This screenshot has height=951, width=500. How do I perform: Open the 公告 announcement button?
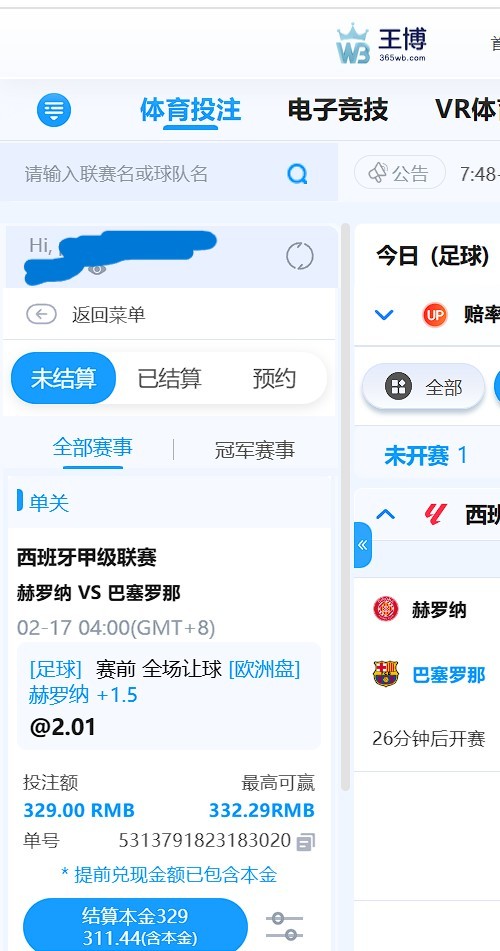400,174
